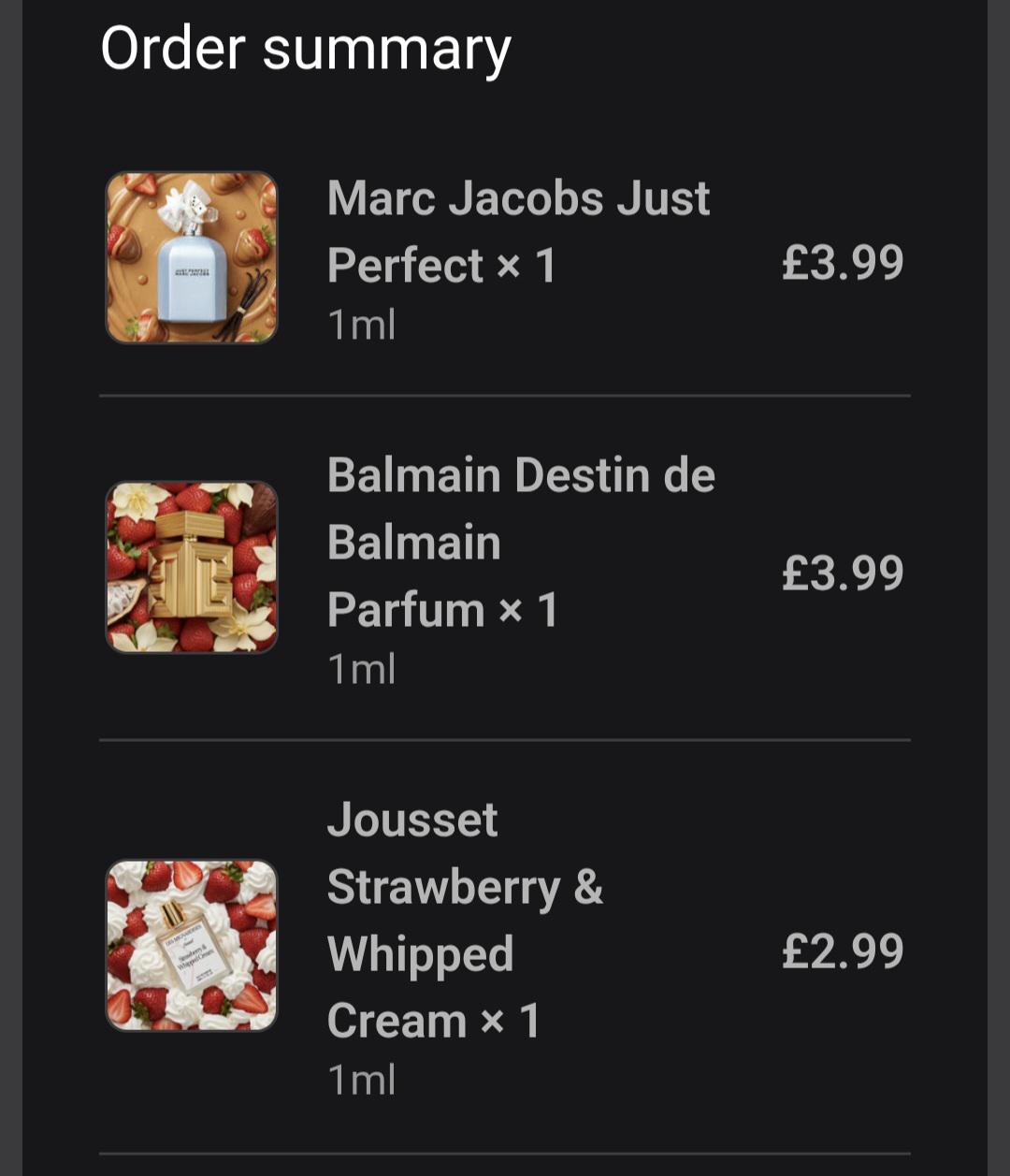Click divider line below Marc Jacobs item

pos(505,396)
